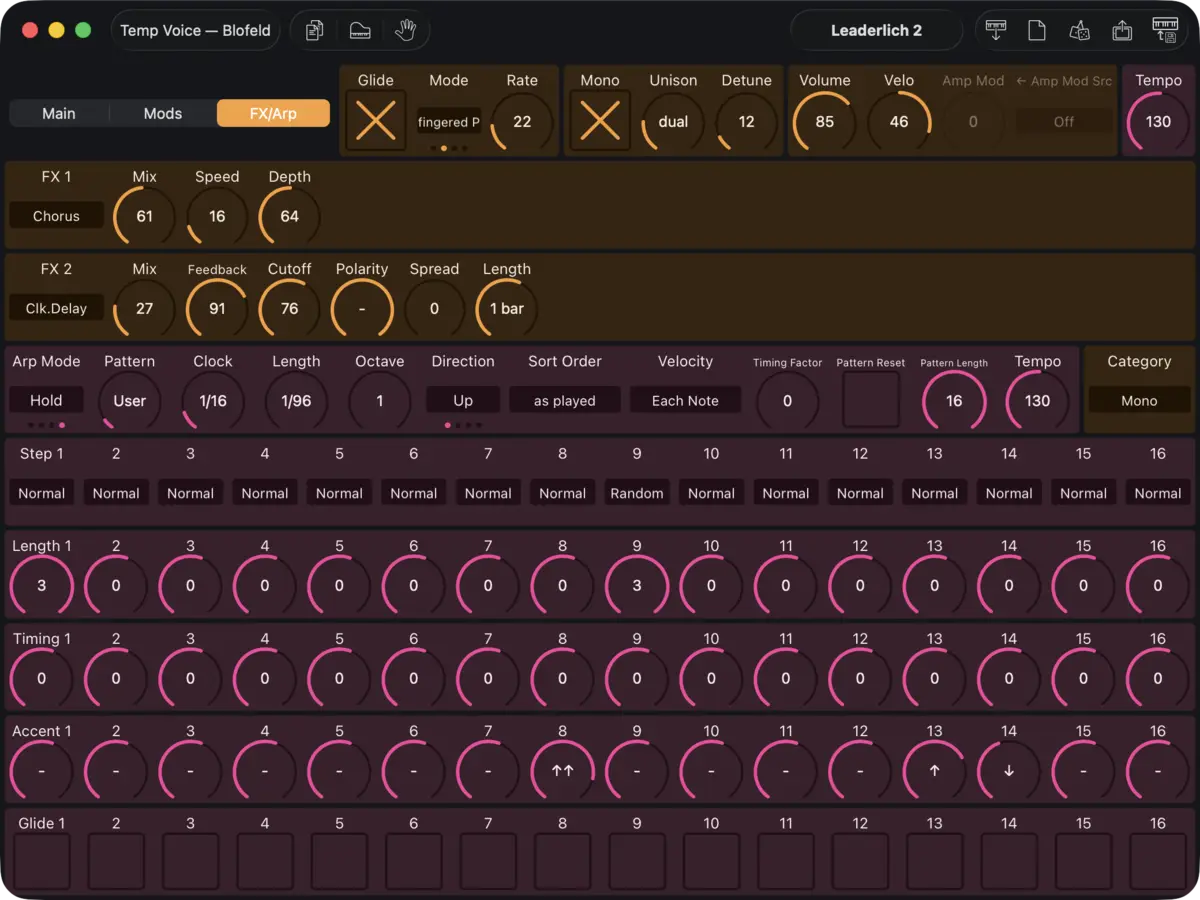Enable the Glide step 16 box
1200x900 pixels.
[1158, 862]
